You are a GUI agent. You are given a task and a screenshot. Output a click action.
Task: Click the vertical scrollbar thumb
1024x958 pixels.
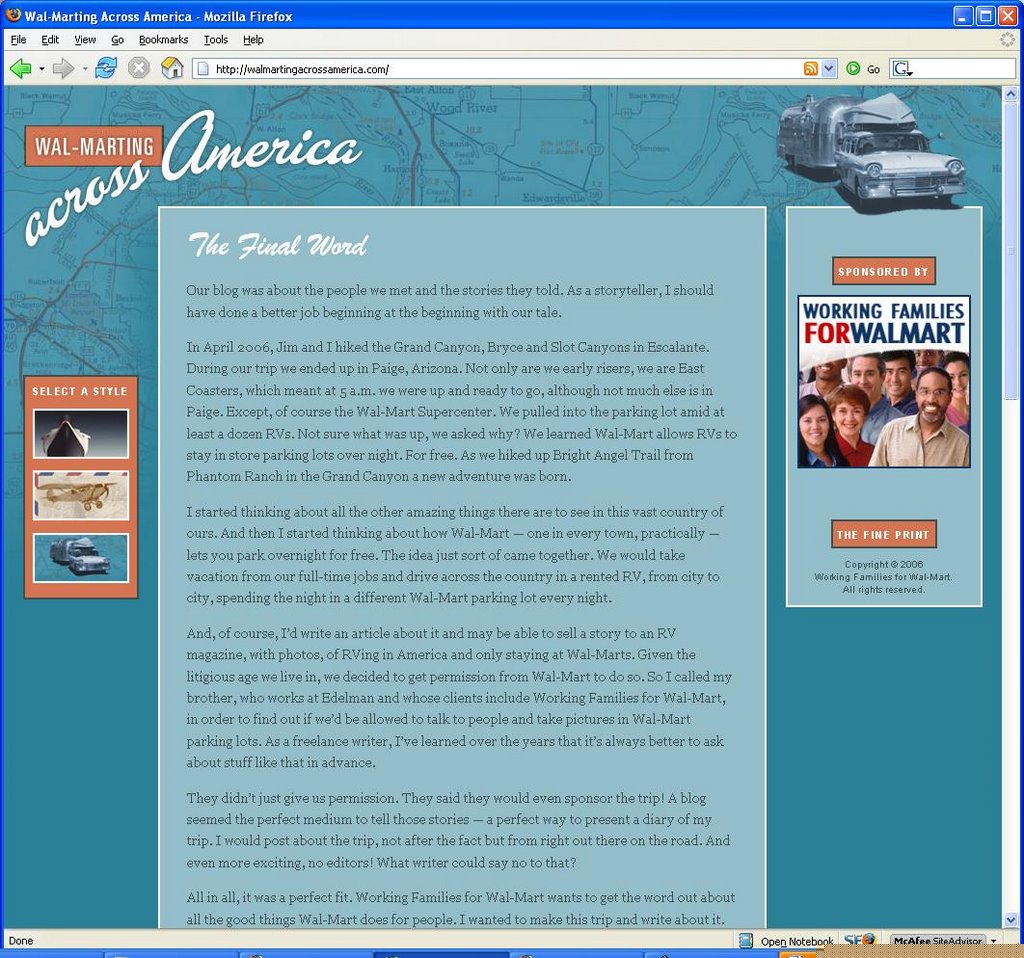pos(1010,249)
